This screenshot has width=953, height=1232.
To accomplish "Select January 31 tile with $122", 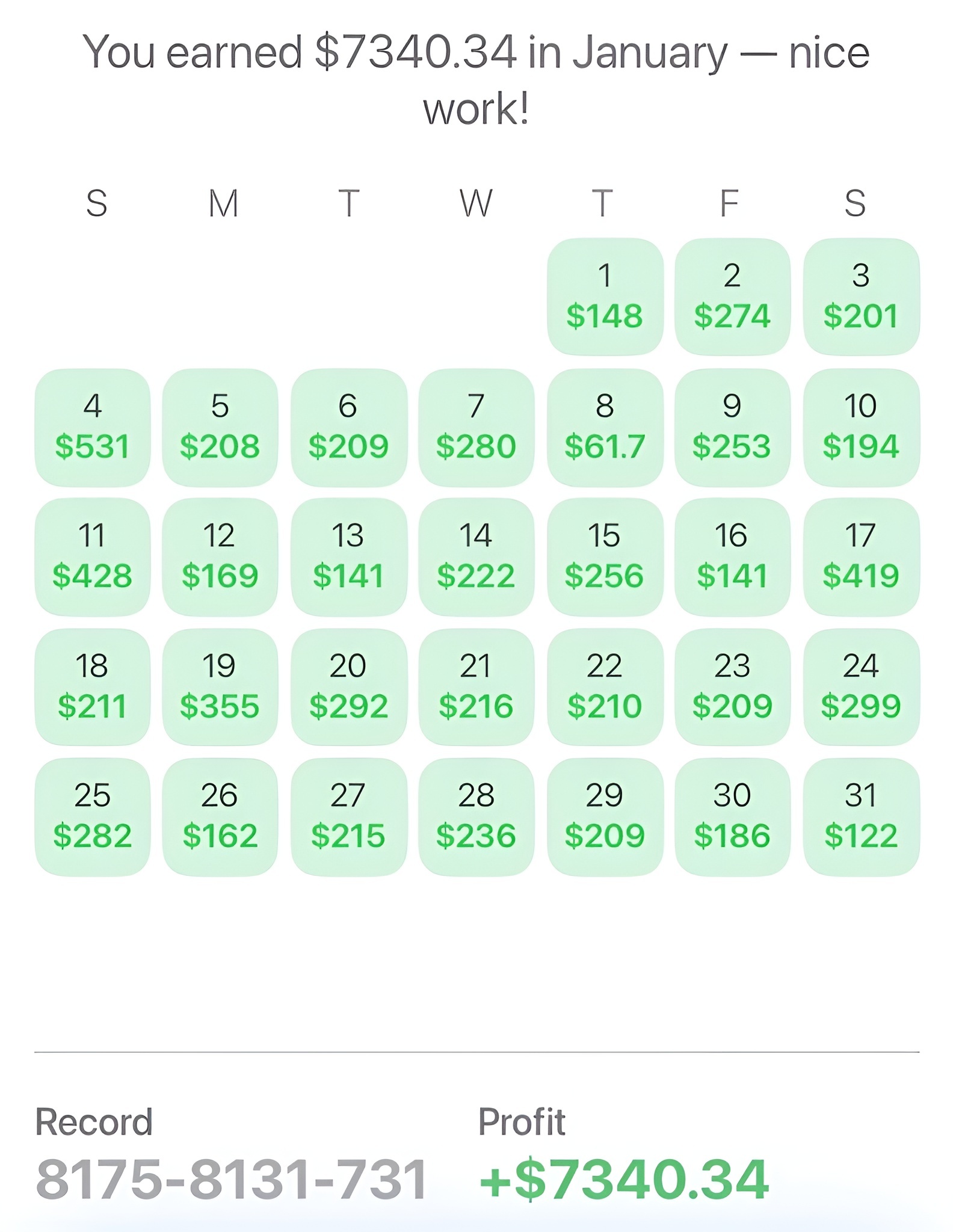I will click(x=861, y=816).
